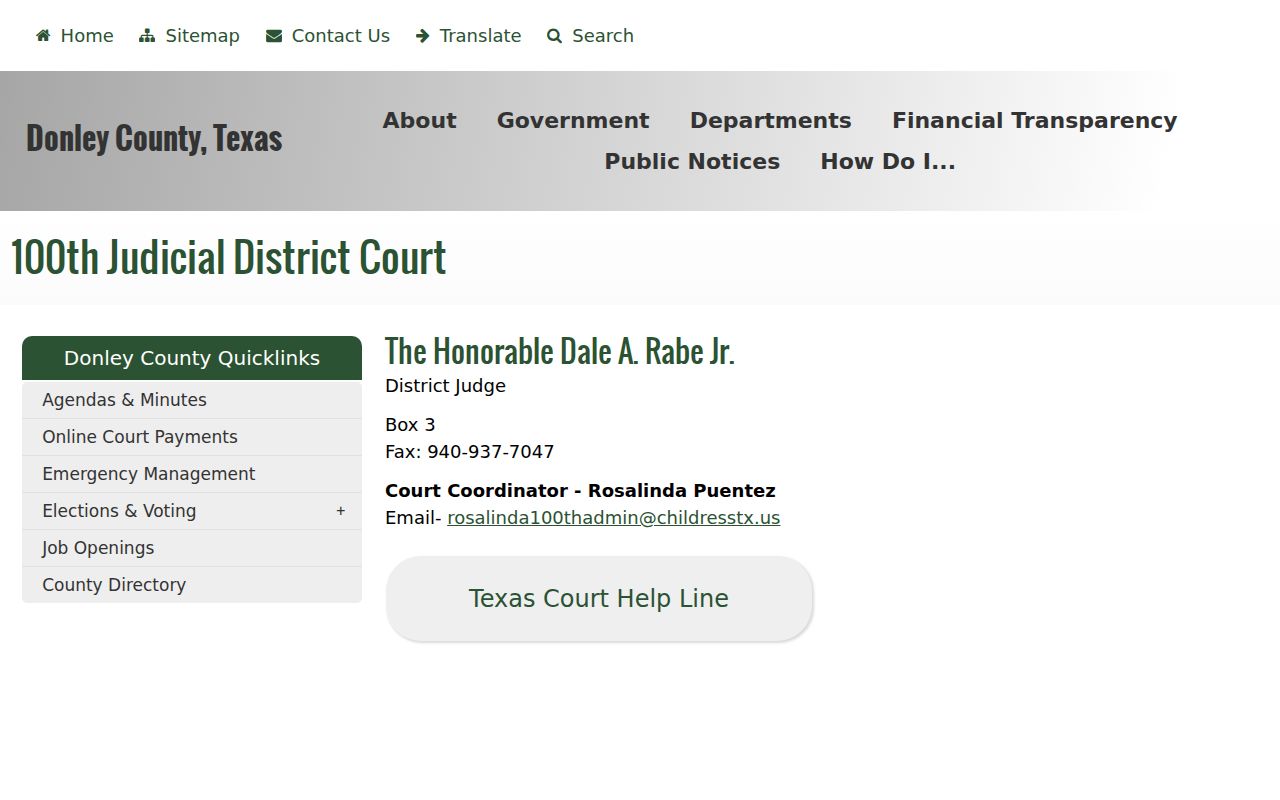The width and height of the screenshot is (1280, 800).
Task: Select the Sitemap text link
Action: (202, 36)
